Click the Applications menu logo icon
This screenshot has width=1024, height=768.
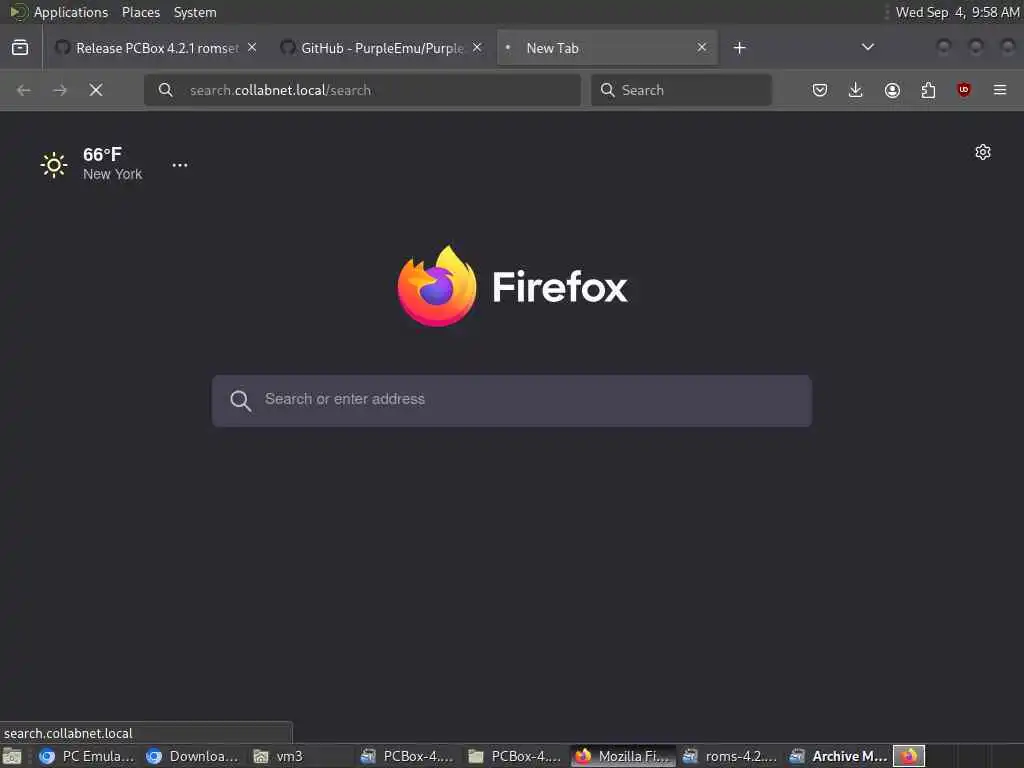[x=18, y=12]
